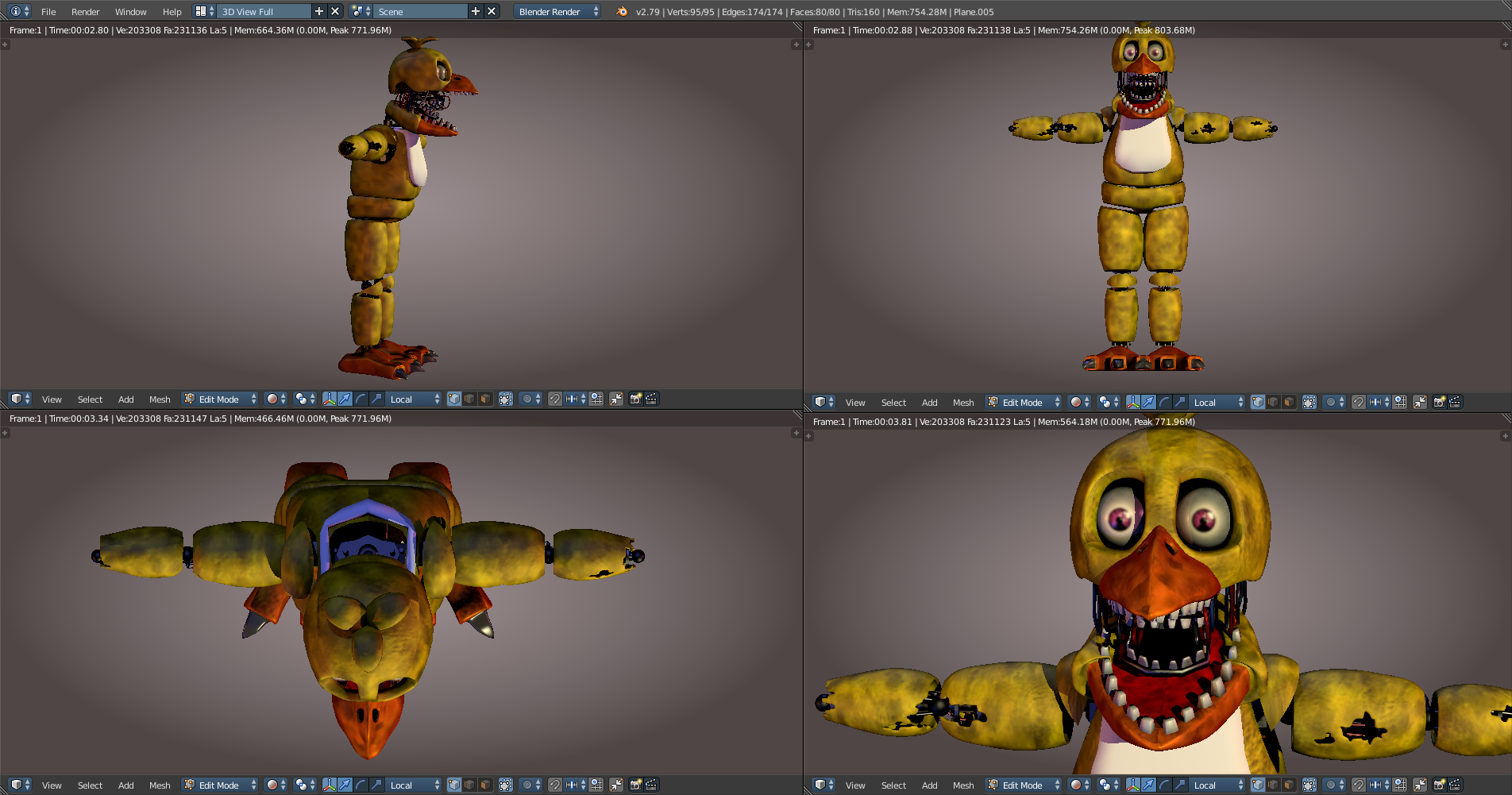Toggle 3D manipulator in side-view viewport
This screenshot has height=795, width=1512.
[x=329, y=399]
